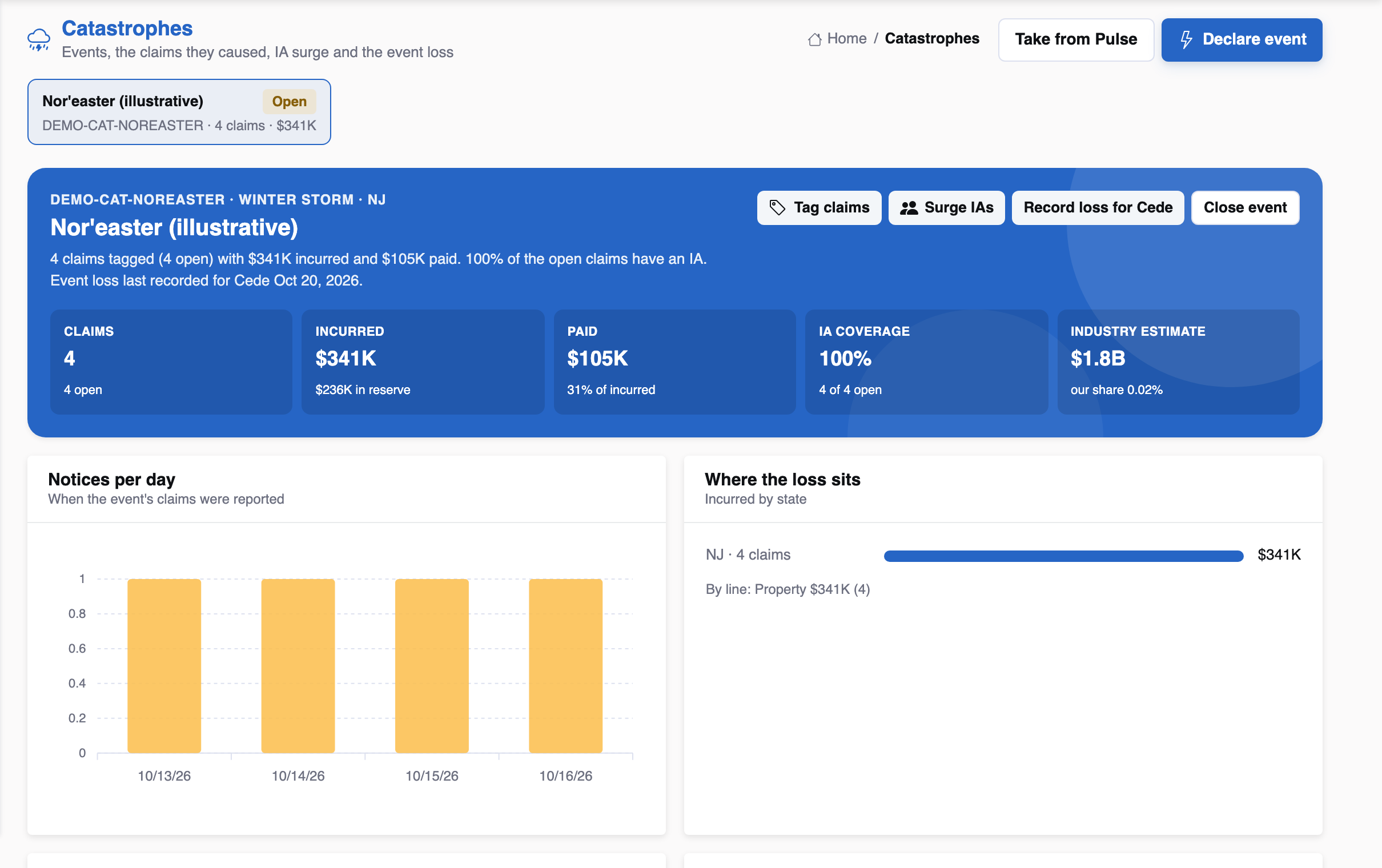The width and height of the screenshot is (1382, 868).
Task: Click the people icon on Surge IAs
Action: 909,208
